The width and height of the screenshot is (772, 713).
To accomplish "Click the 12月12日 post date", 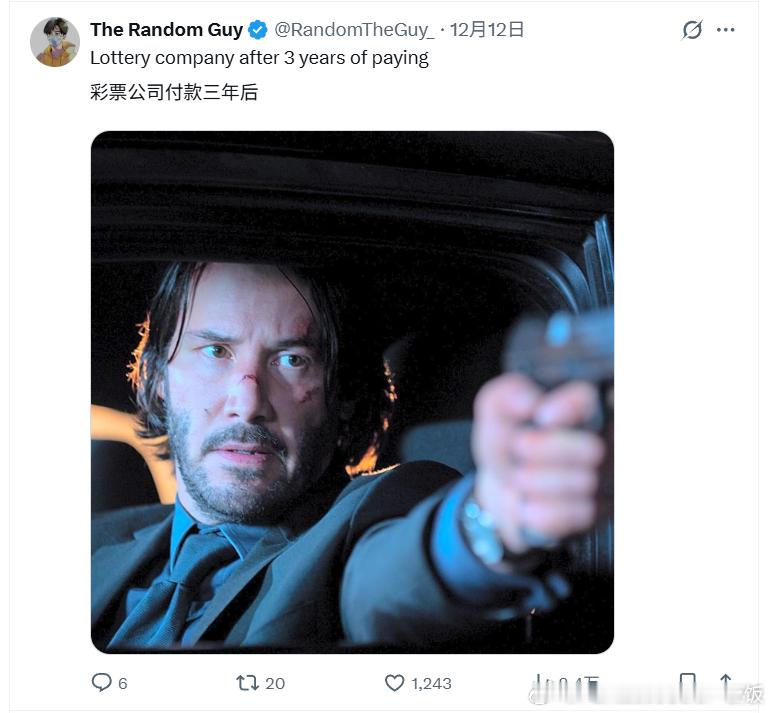I will (487, 30).
